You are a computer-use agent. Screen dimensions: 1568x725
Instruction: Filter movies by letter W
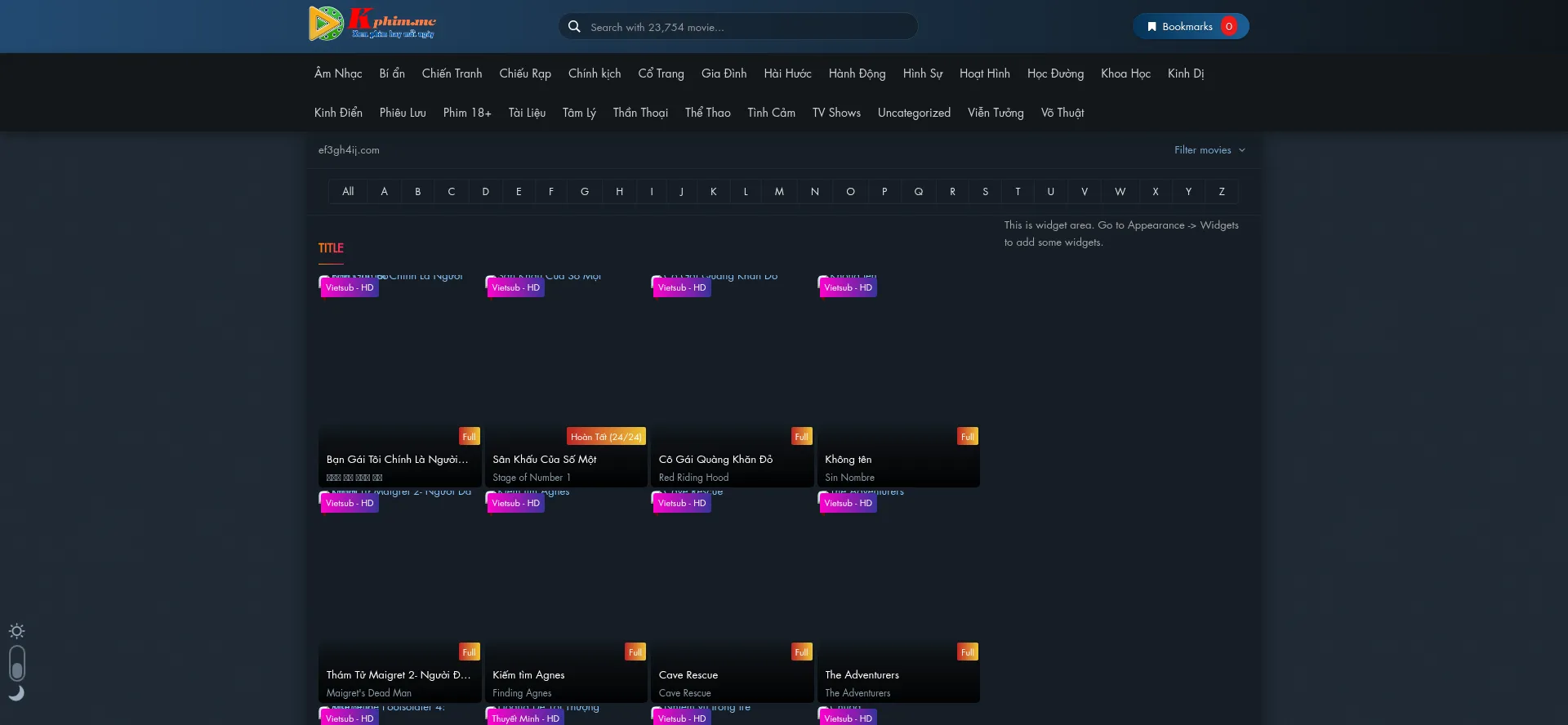click(x=1120, y=192)
